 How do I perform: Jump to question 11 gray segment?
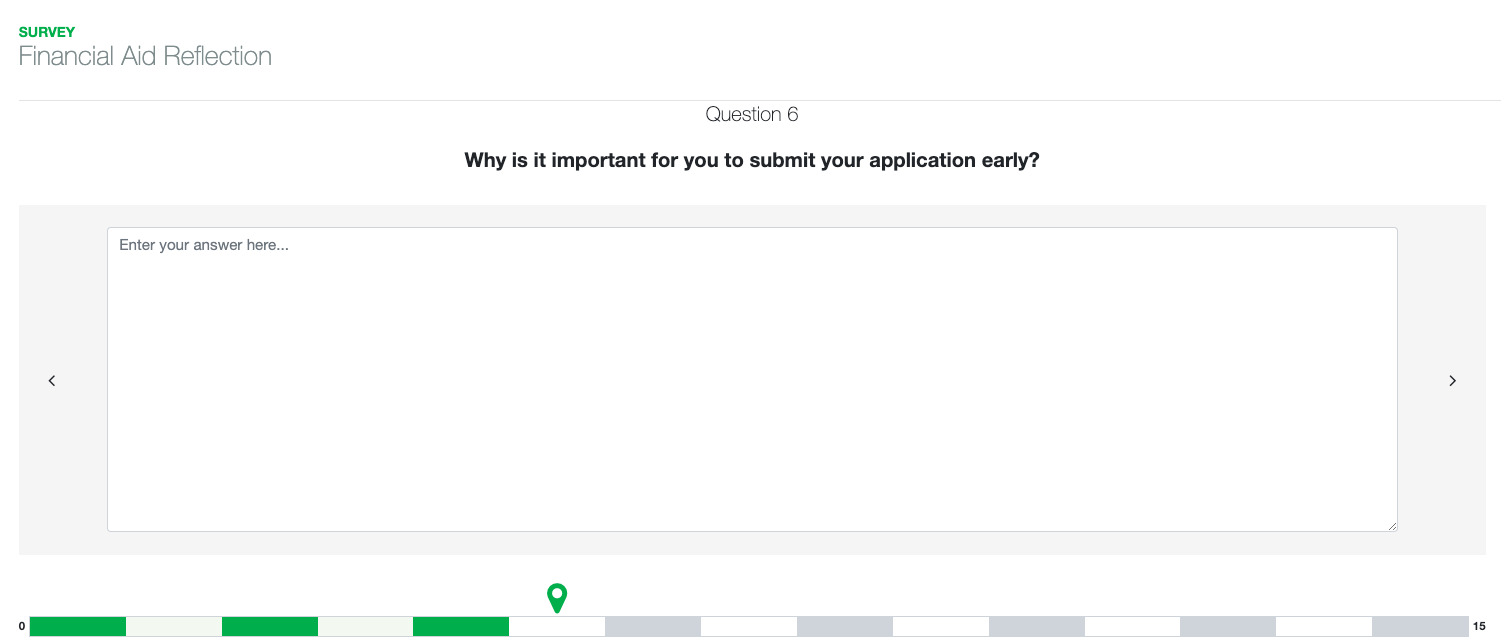[x=1037, y=627]
